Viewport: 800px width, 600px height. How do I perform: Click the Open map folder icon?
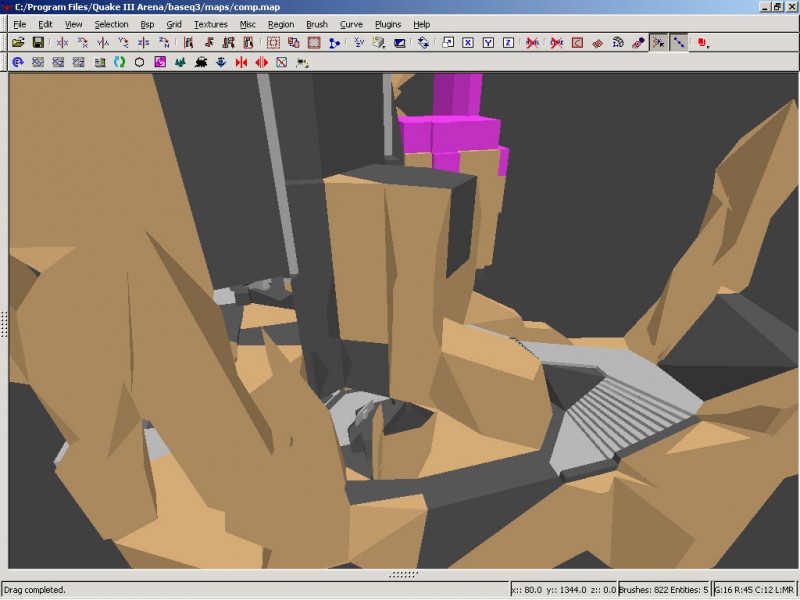tap(18, 43)
